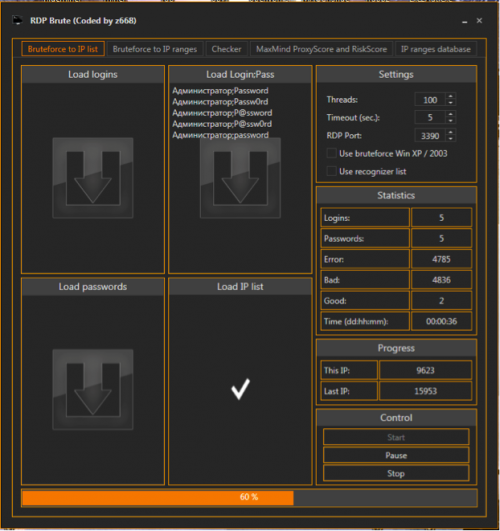Click the Load passwords header
Viewport: 500px width, 531px height.
[x=93, y=287]
